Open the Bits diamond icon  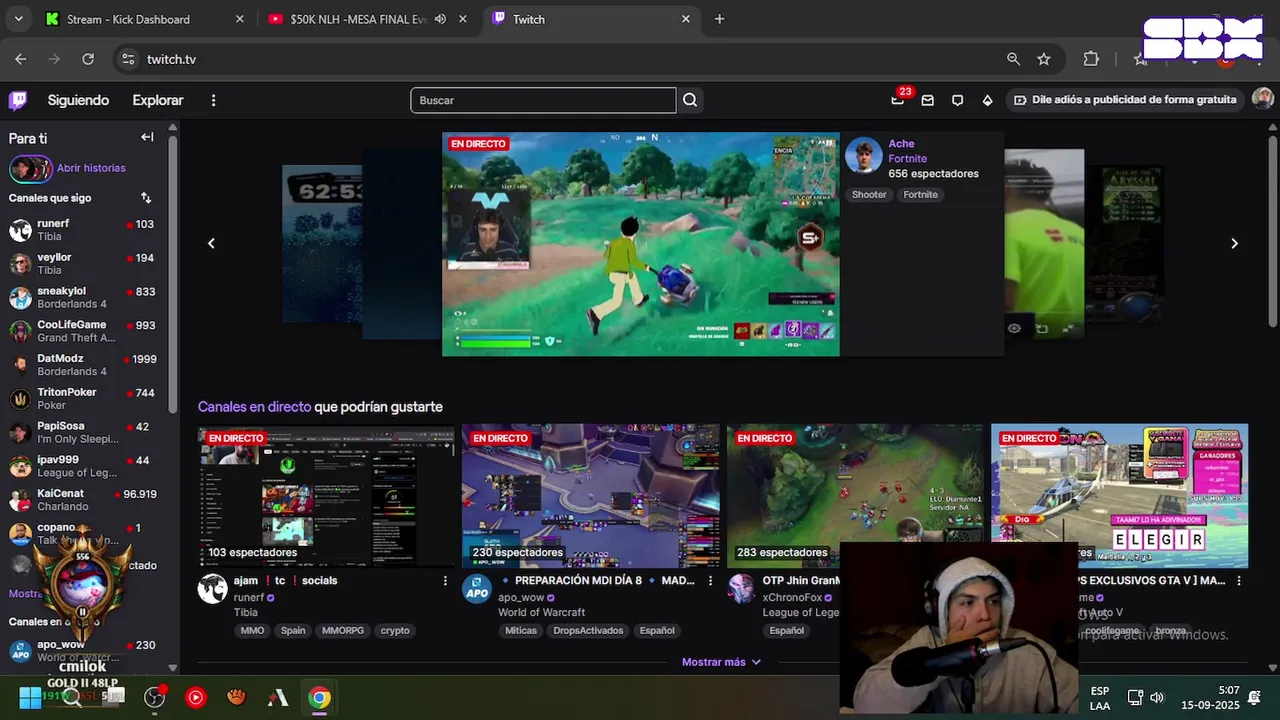[x=988, y=100]
